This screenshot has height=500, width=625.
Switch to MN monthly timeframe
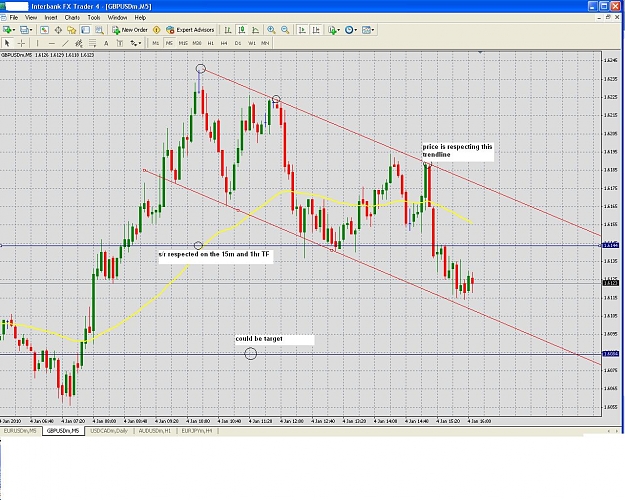[265, 43]
